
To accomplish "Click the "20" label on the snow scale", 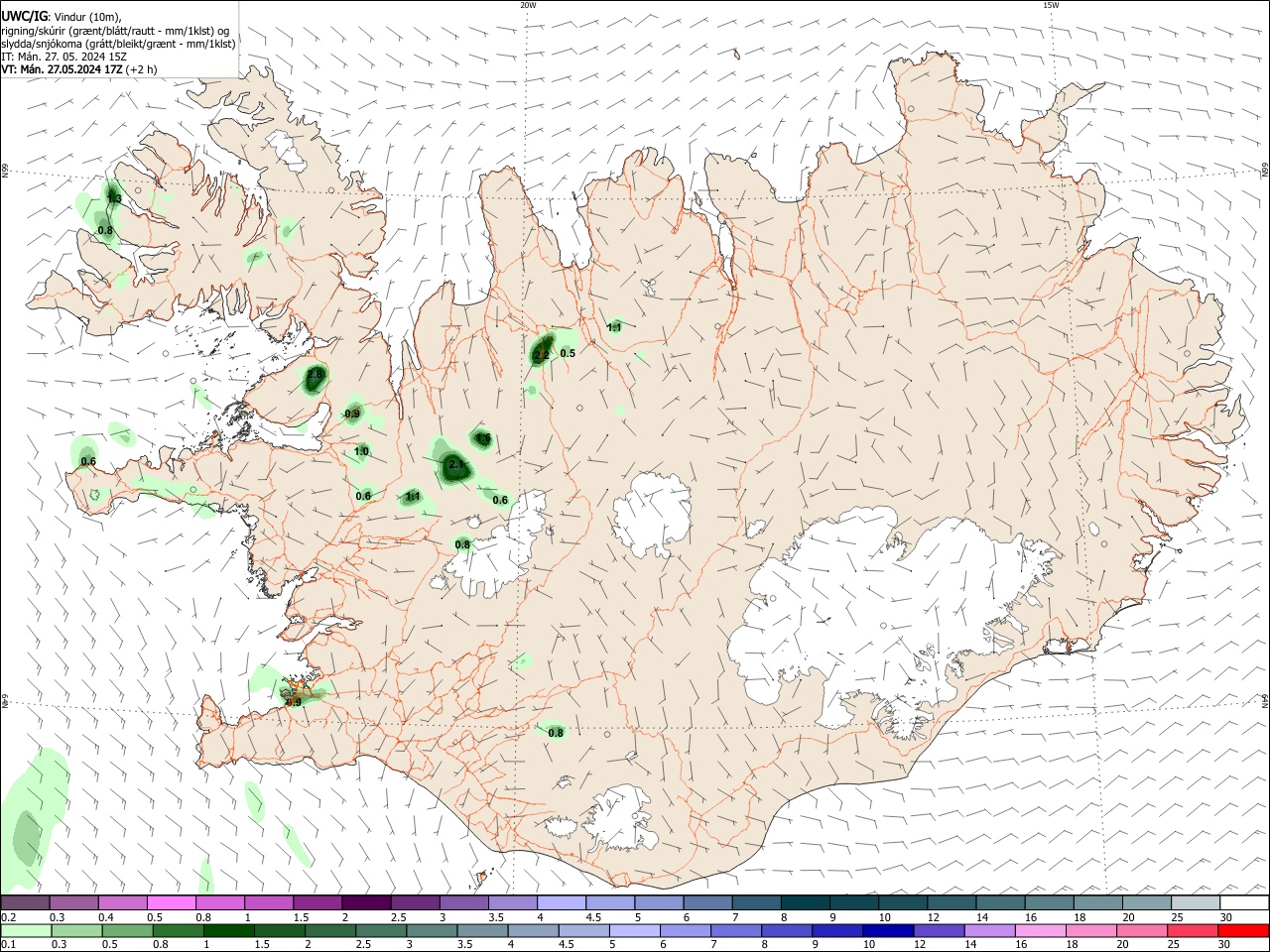I will click(x=1128, y=916).
